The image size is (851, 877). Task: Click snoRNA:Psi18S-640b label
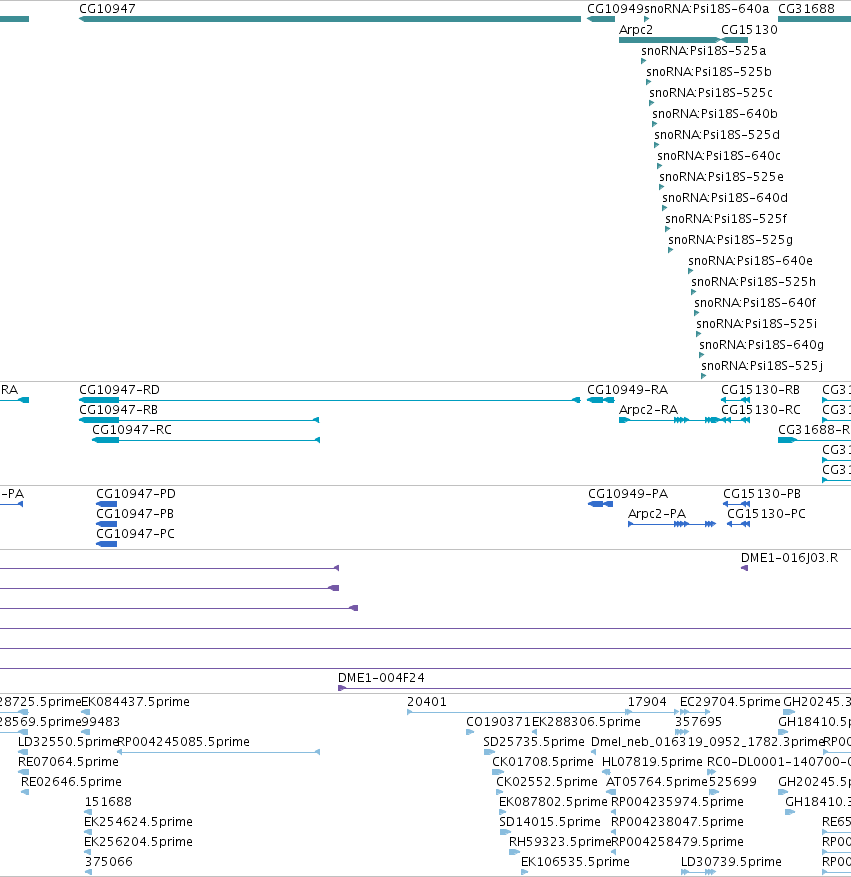[715, 114]
